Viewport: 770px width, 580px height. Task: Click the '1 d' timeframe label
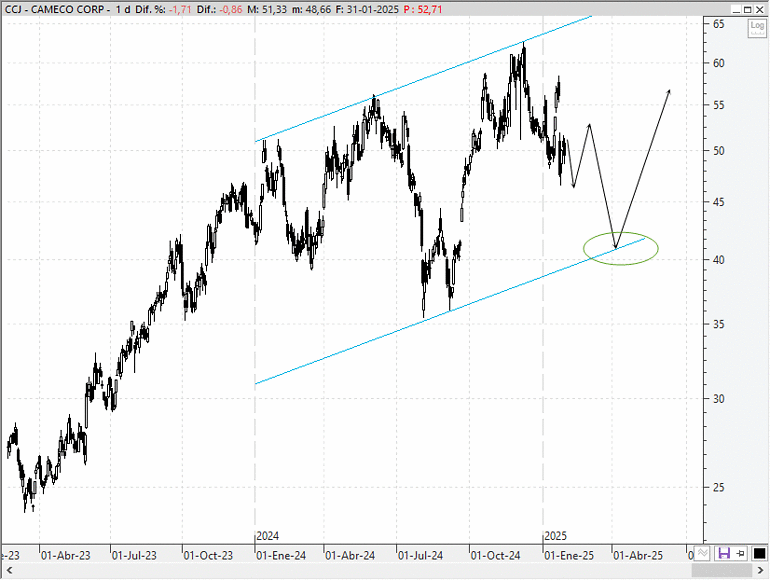coord(123,9)
